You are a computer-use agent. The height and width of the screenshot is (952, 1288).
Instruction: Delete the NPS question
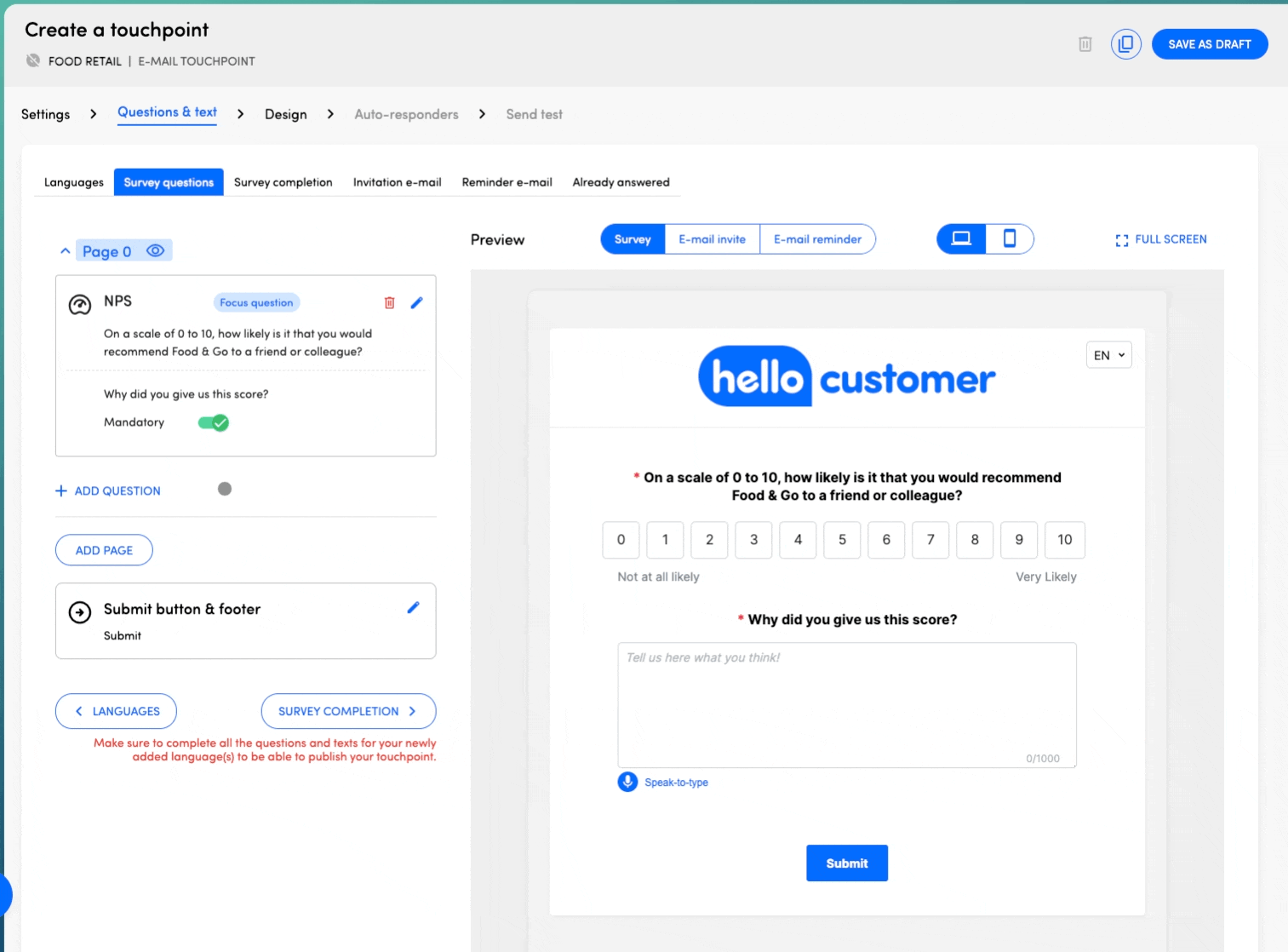[x=389, y=302]
